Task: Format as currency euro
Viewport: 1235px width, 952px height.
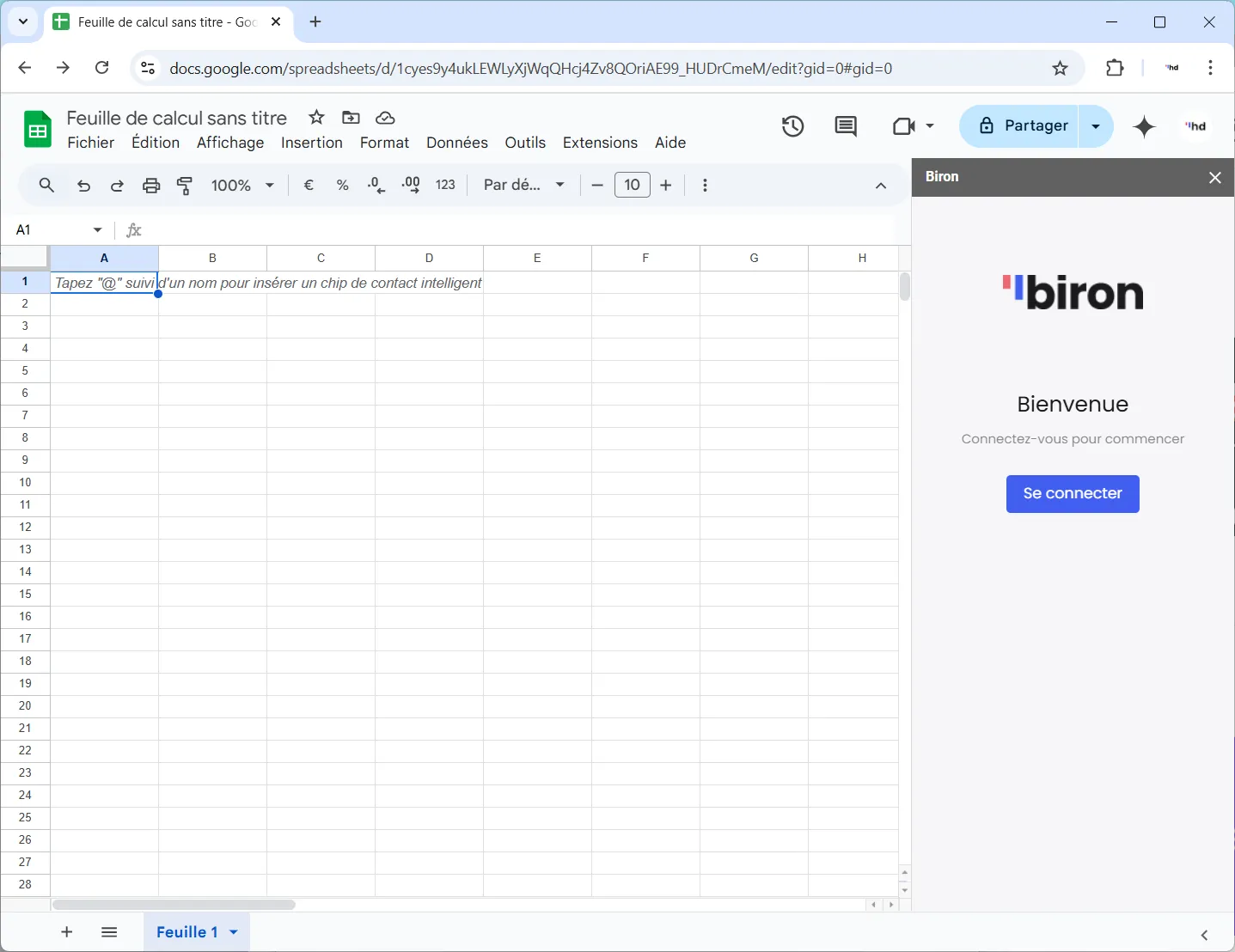Action: pos(309,185)
